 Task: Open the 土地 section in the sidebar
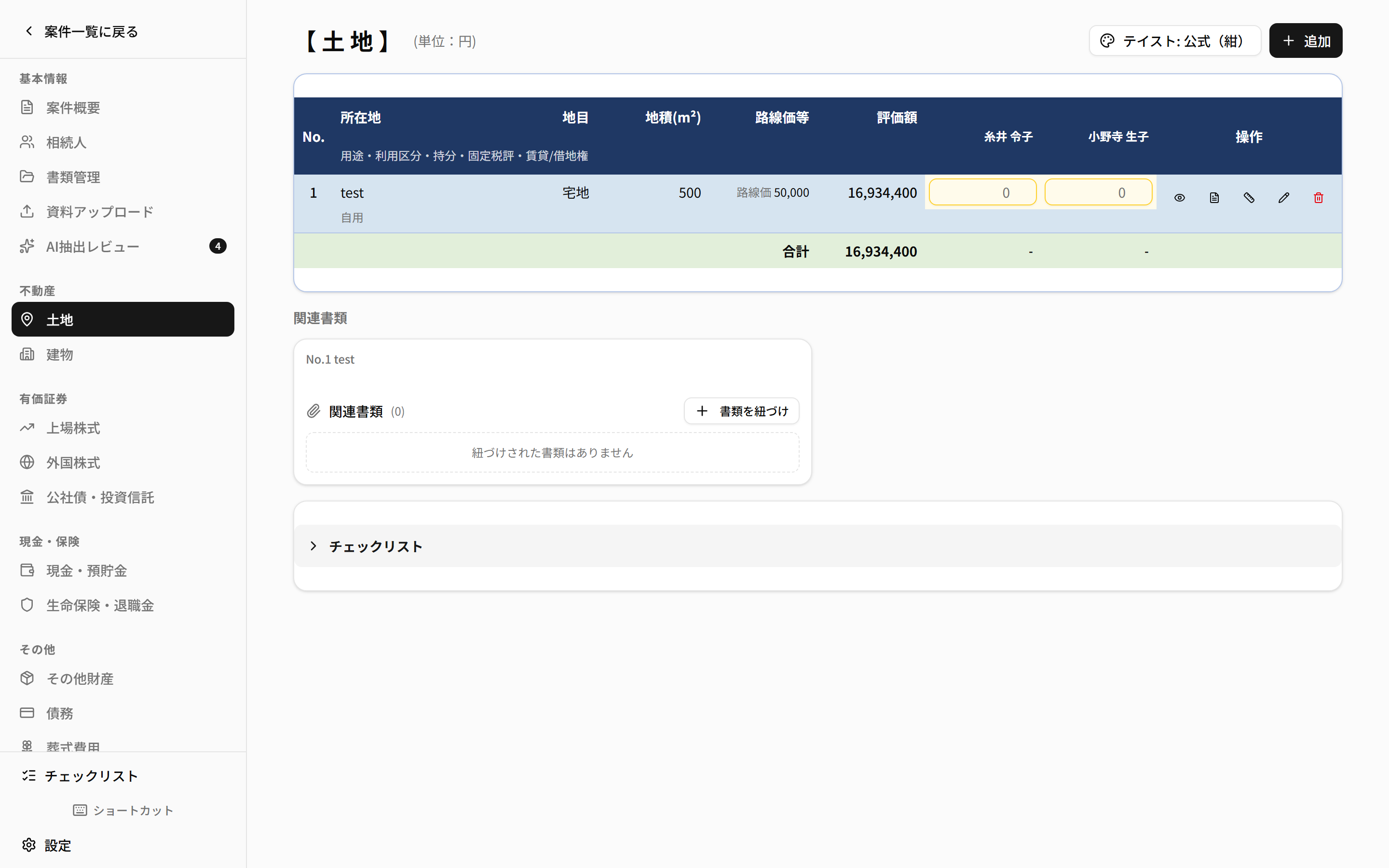pos(59,320)
